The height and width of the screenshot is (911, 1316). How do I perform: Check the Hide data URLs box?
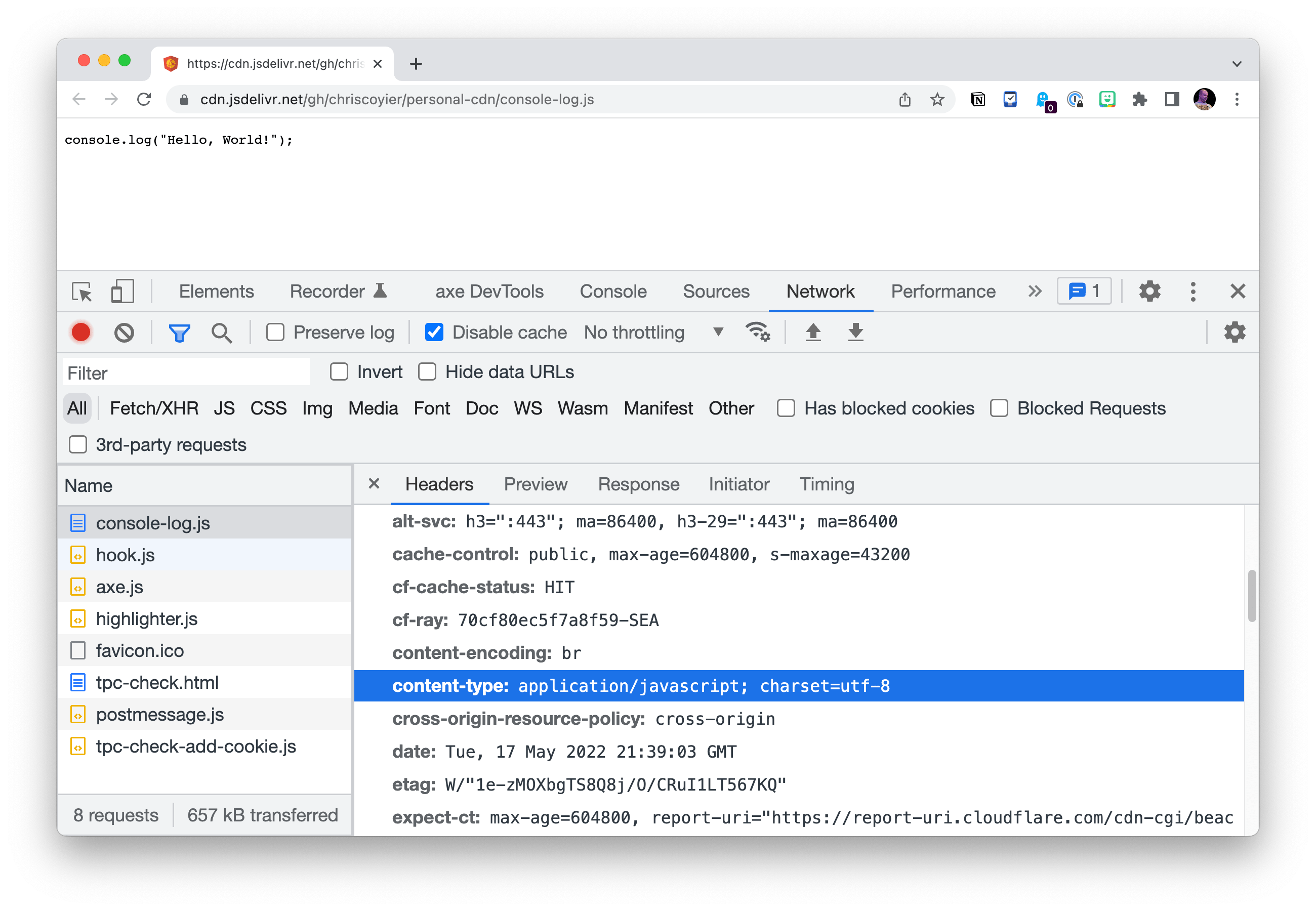point(427,372)
